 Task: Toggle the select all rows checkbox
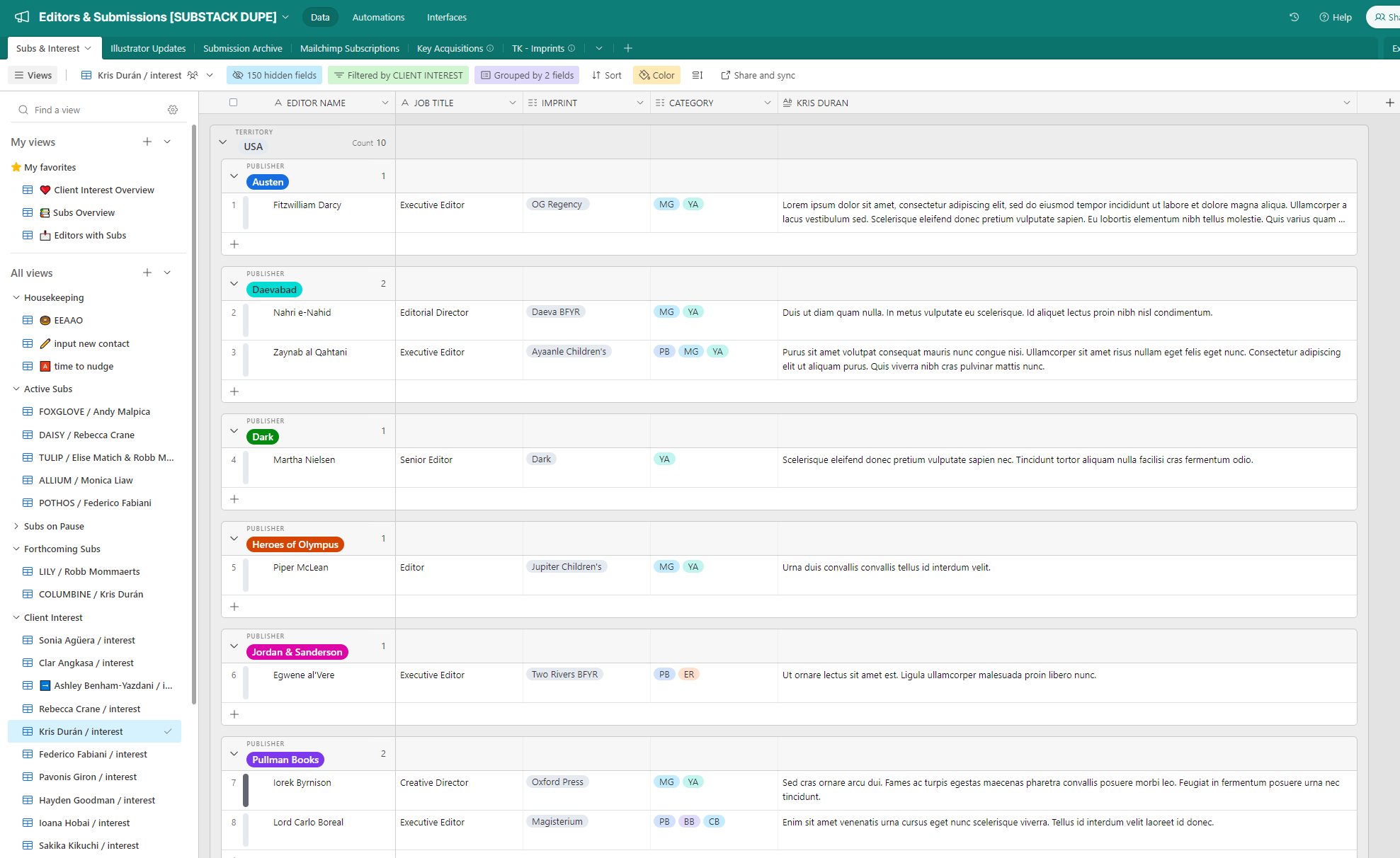coord(233,102)
